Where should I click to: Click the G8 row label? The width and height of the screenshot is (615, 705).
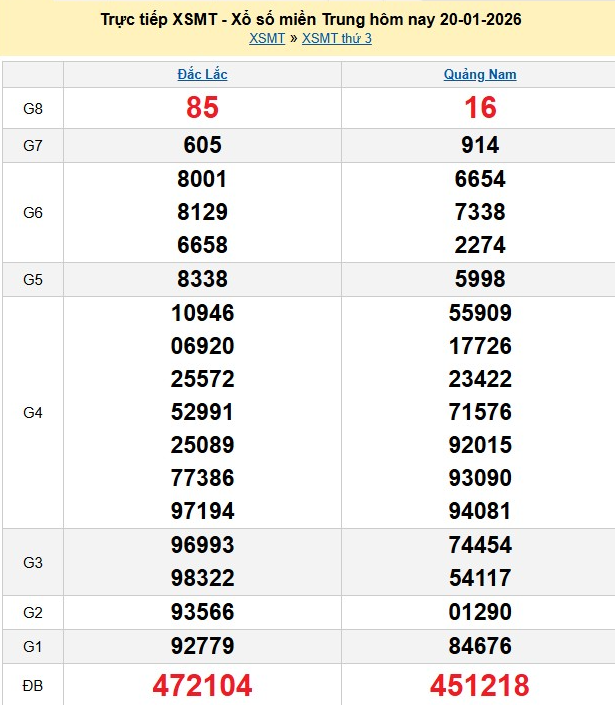tap(33, 108)
